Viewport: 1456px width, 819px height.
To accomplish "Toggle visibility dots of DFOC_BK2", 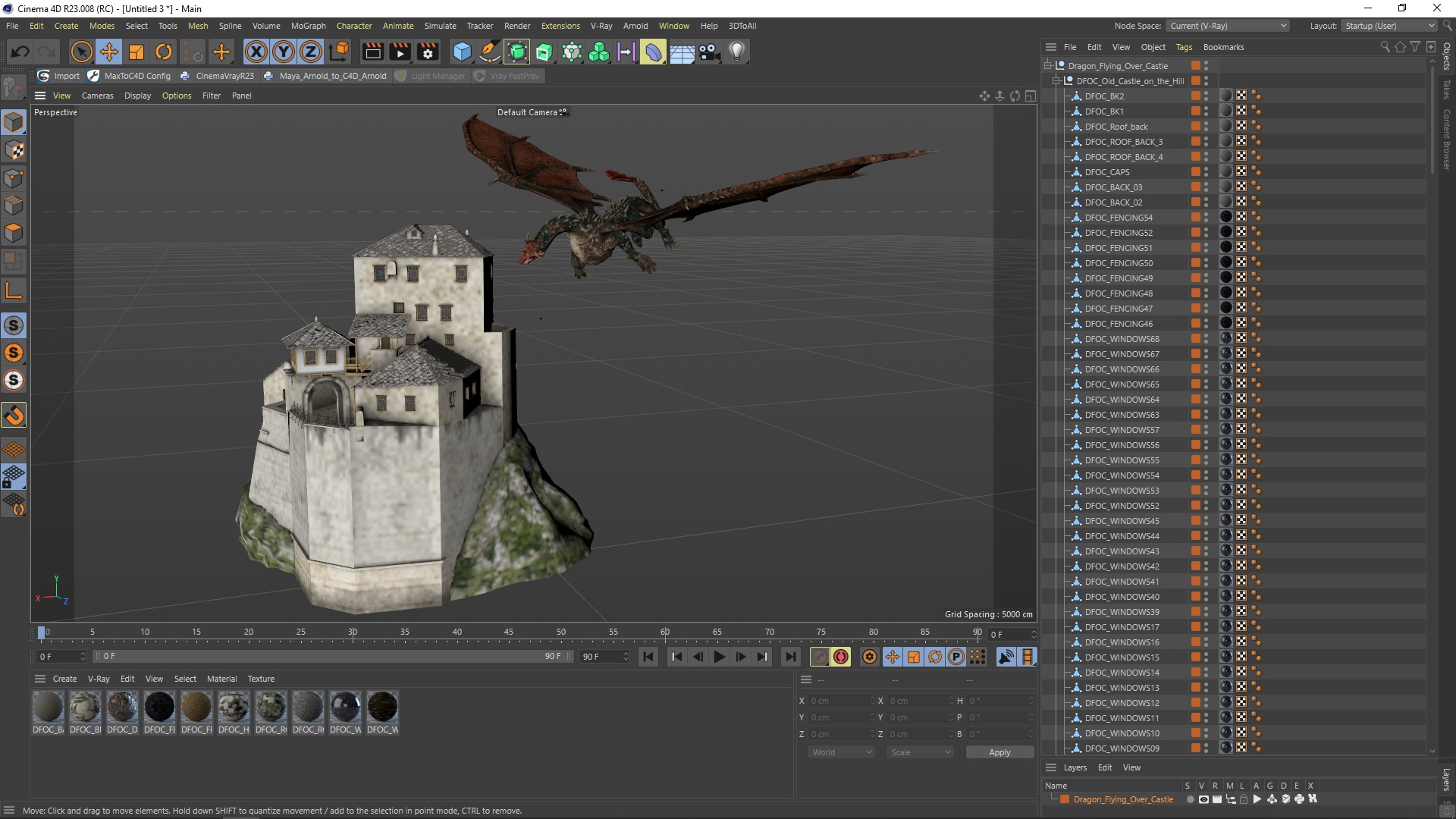I will (x=1206, y=96).
